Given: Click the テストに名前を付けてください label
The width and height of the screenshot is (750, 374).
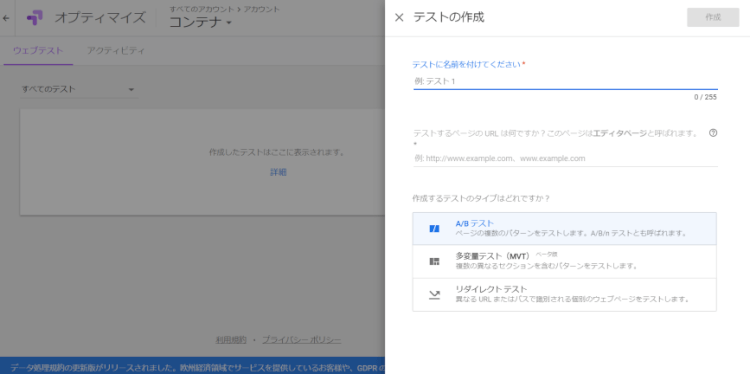Looking at the screenshot, I should click(x=466, y=64).
